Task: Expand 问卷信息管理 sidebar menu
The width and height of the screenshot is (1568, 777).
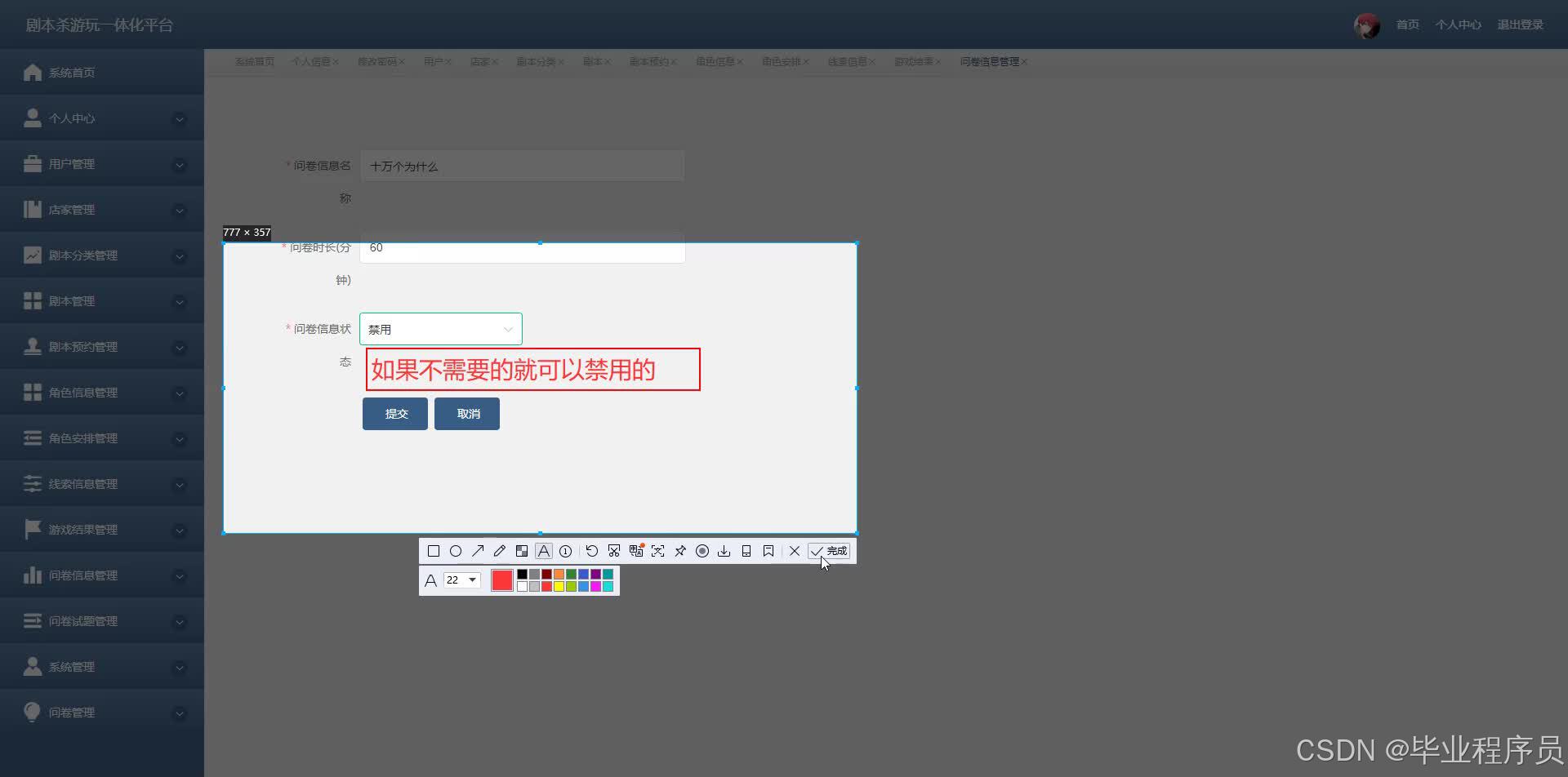Action: [x=102, y=575]
